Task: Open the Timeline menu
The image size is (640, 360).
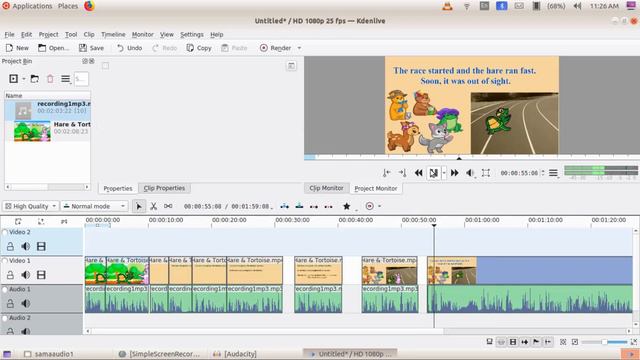Action: [113, 34]
